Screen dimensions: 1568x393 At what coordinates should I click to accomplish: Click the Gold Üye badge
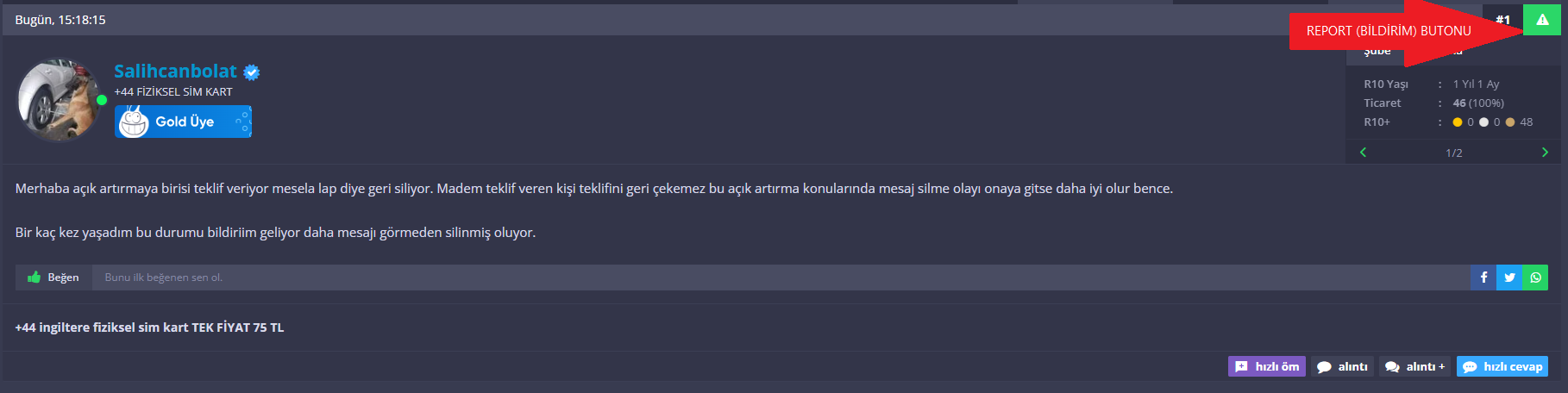(183, 122)
